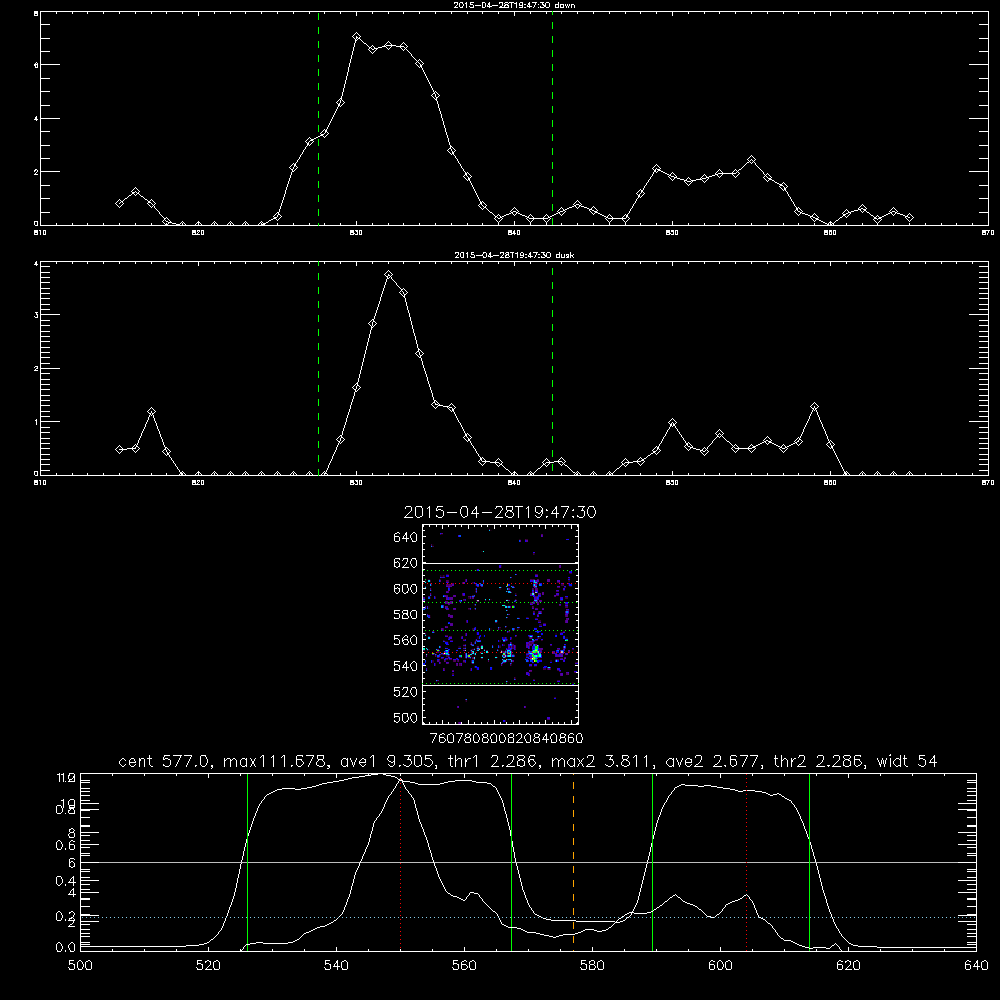Image resolution: width=1000 pixels, height=1000 pixels.
Task: Click the highest diamond marker in the dawn plot
Action: coord(357,37)
